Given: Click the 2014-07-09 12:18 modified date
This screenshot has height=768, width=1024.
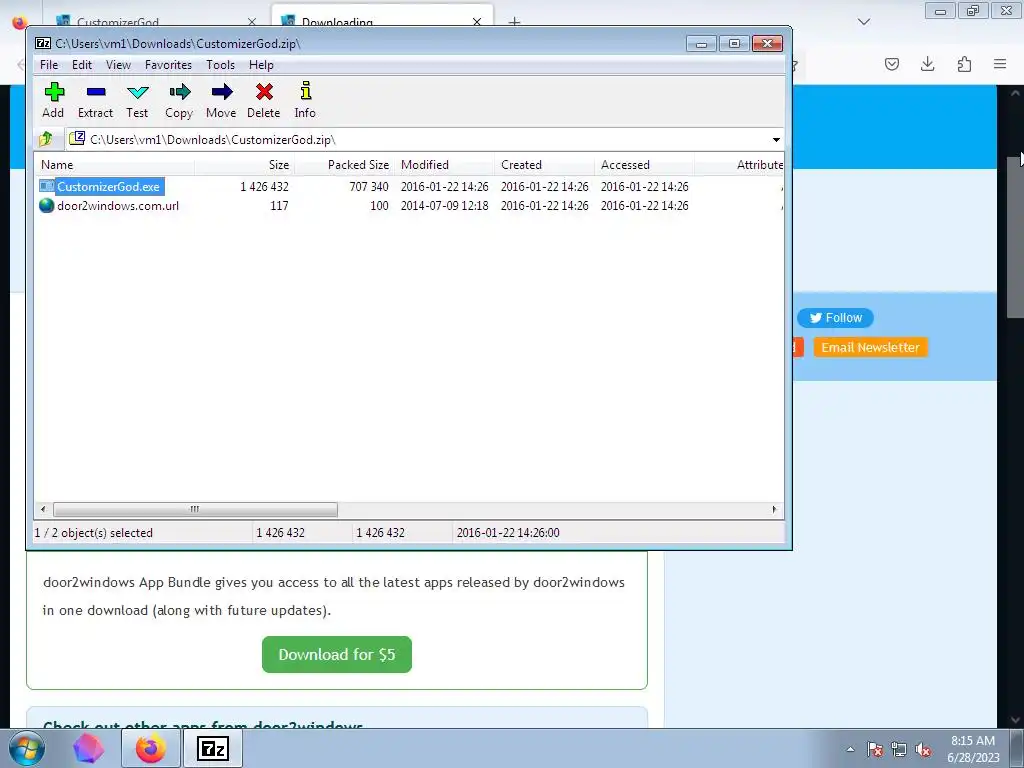Looking at the screenshot, I should click(445, 206).
